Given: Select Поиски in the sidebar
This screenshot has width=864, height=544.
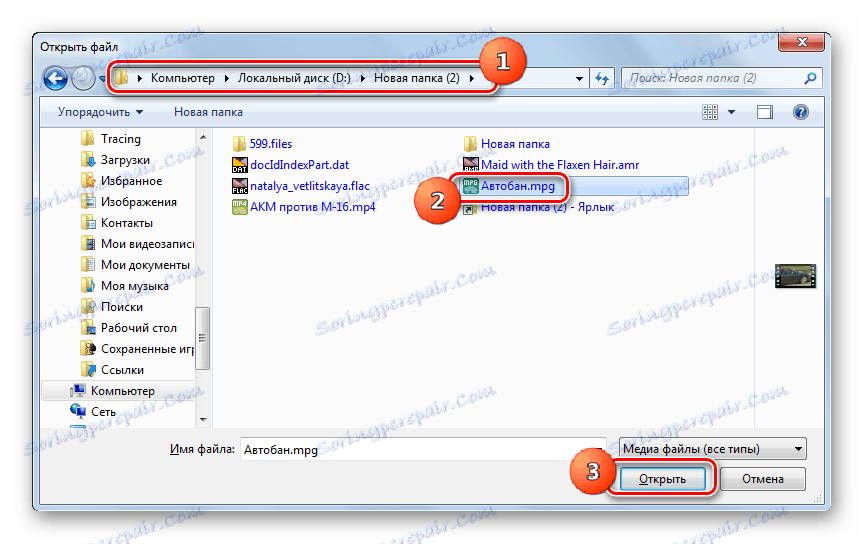Looking at the screenshot, I should 122,307.
